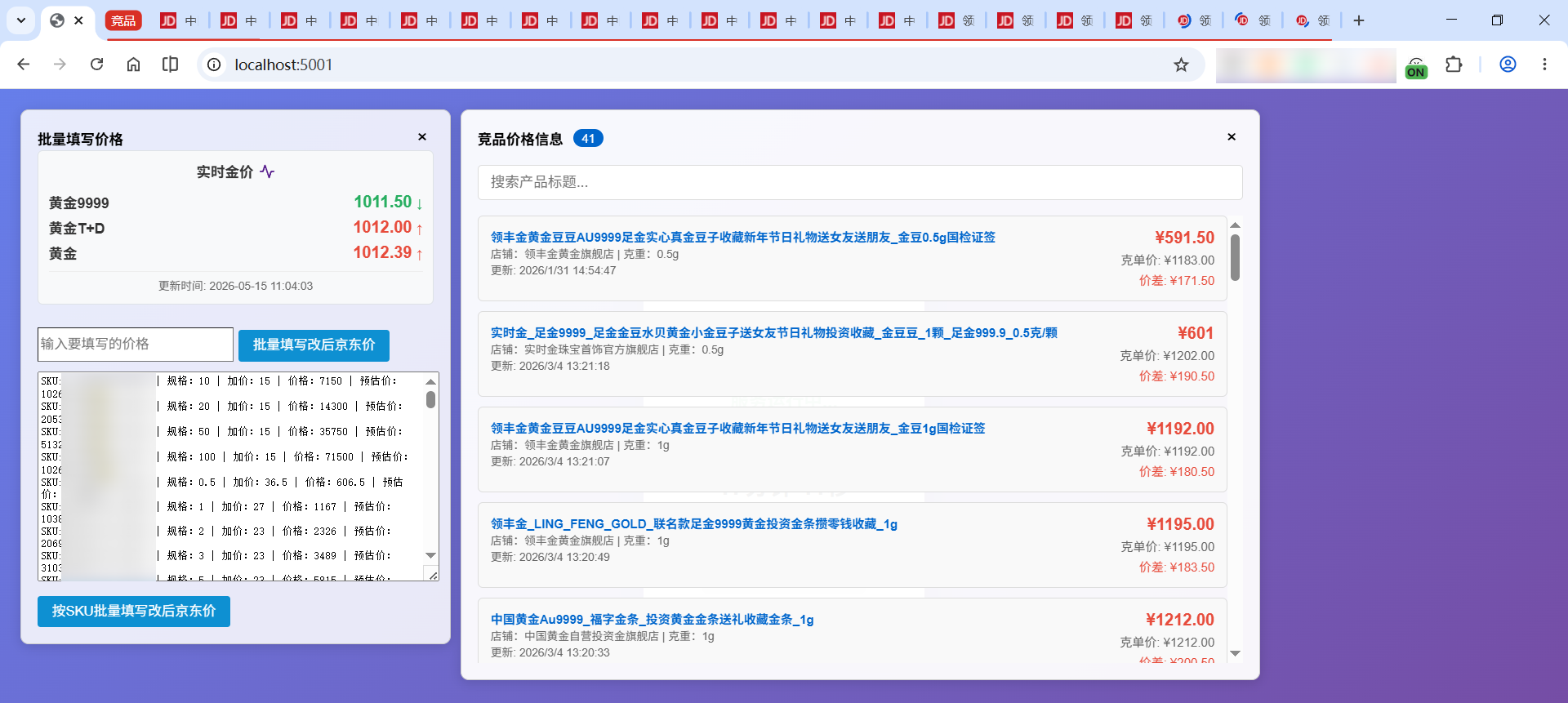Viewport: 1568px width, 703px height.
Task: Click the product list scrollbar thumb
Action: [x=1235, y=257]
